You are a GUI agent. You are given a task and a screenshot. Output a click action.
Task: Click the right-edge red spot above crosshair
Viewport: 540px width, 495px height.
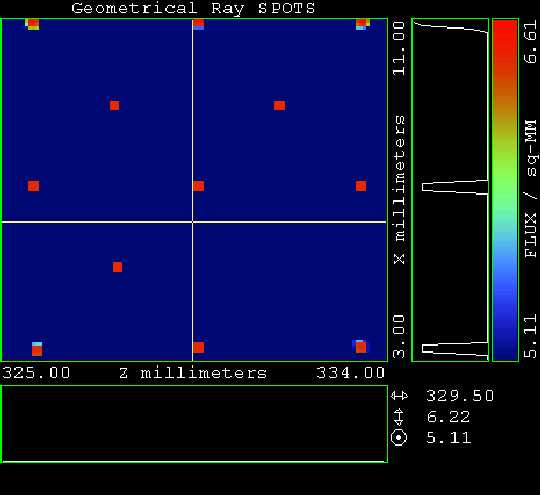(x=361, y=186)
